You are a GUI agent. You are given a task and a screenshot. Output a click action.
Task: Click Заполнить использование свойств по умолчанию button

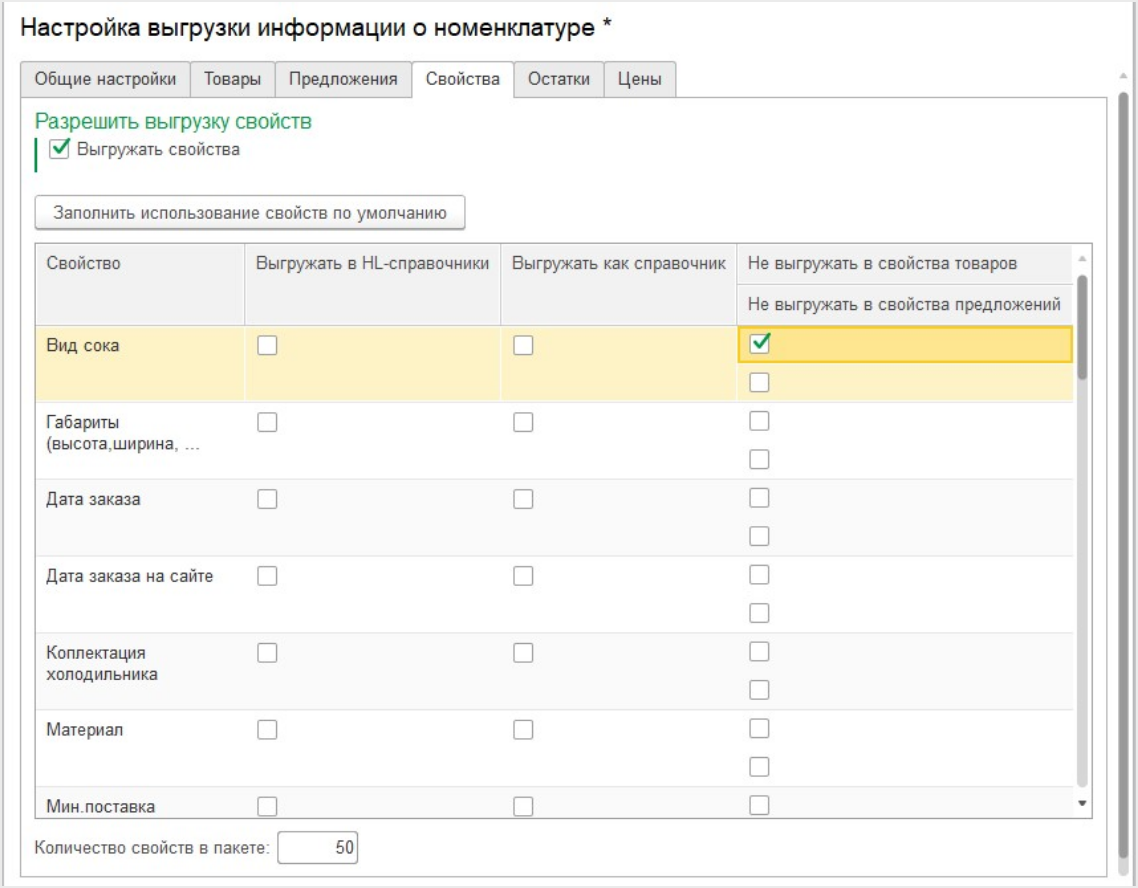coord(250,212)
